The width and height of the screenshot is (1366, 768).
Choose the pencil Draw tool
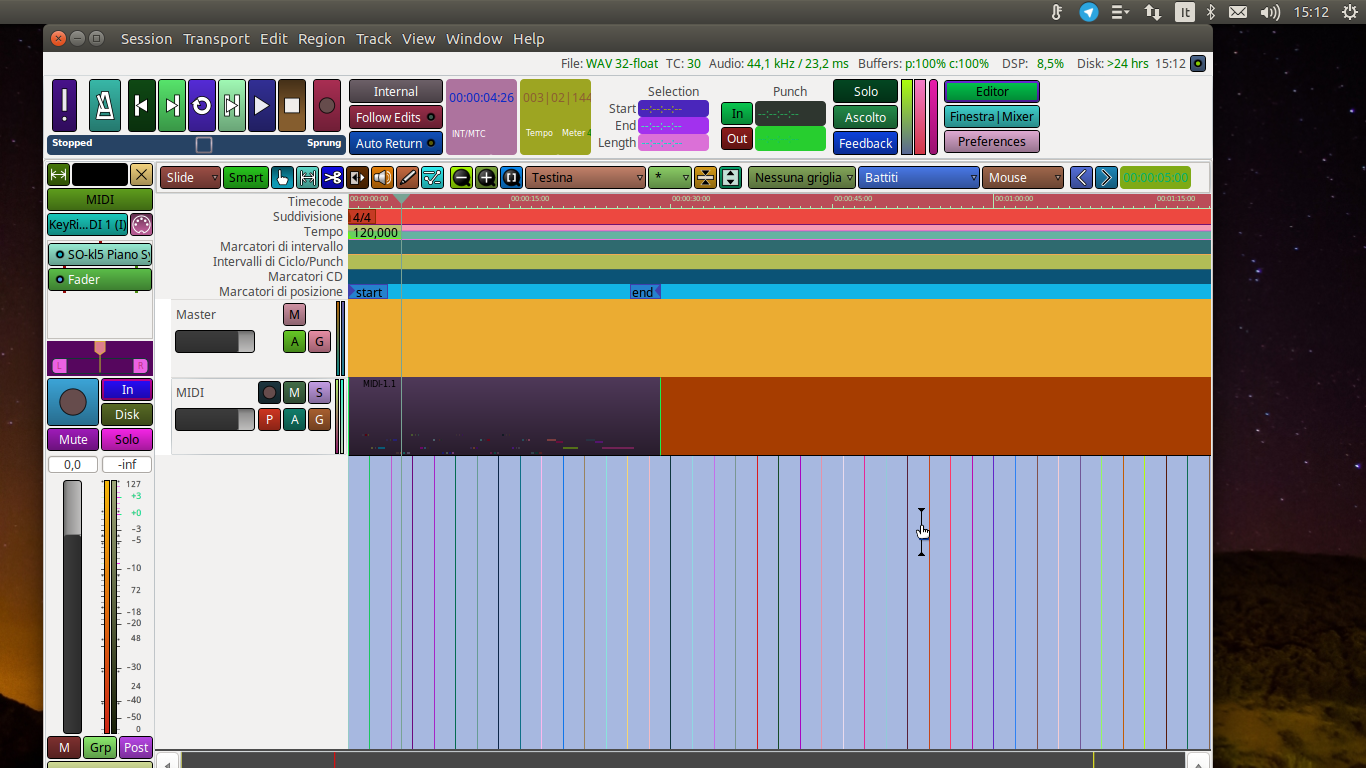pos(407,178)
